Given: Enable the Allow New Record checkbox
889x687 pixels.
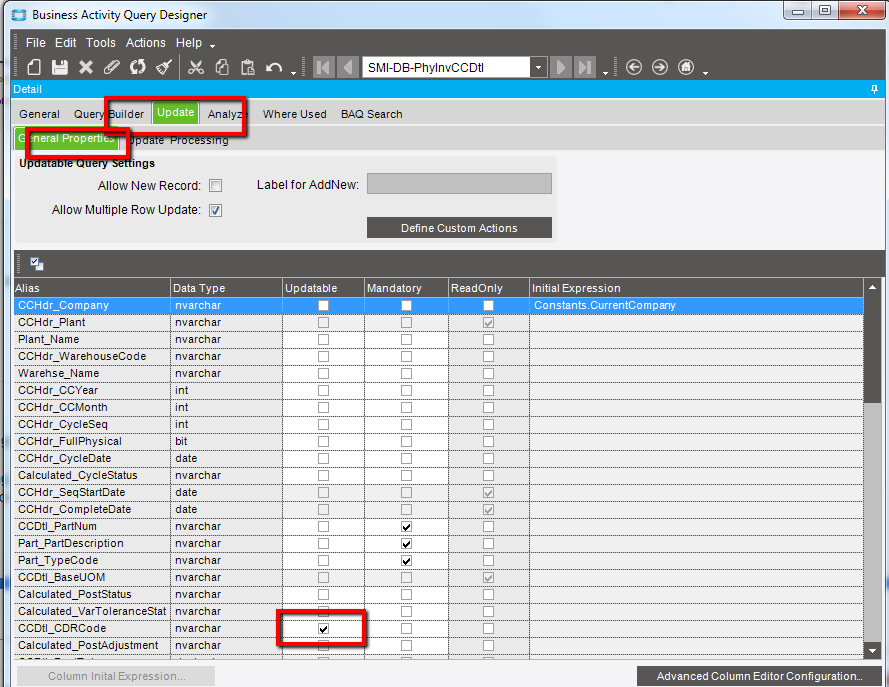Looking at the screenshot, I should tap(215, 186).
